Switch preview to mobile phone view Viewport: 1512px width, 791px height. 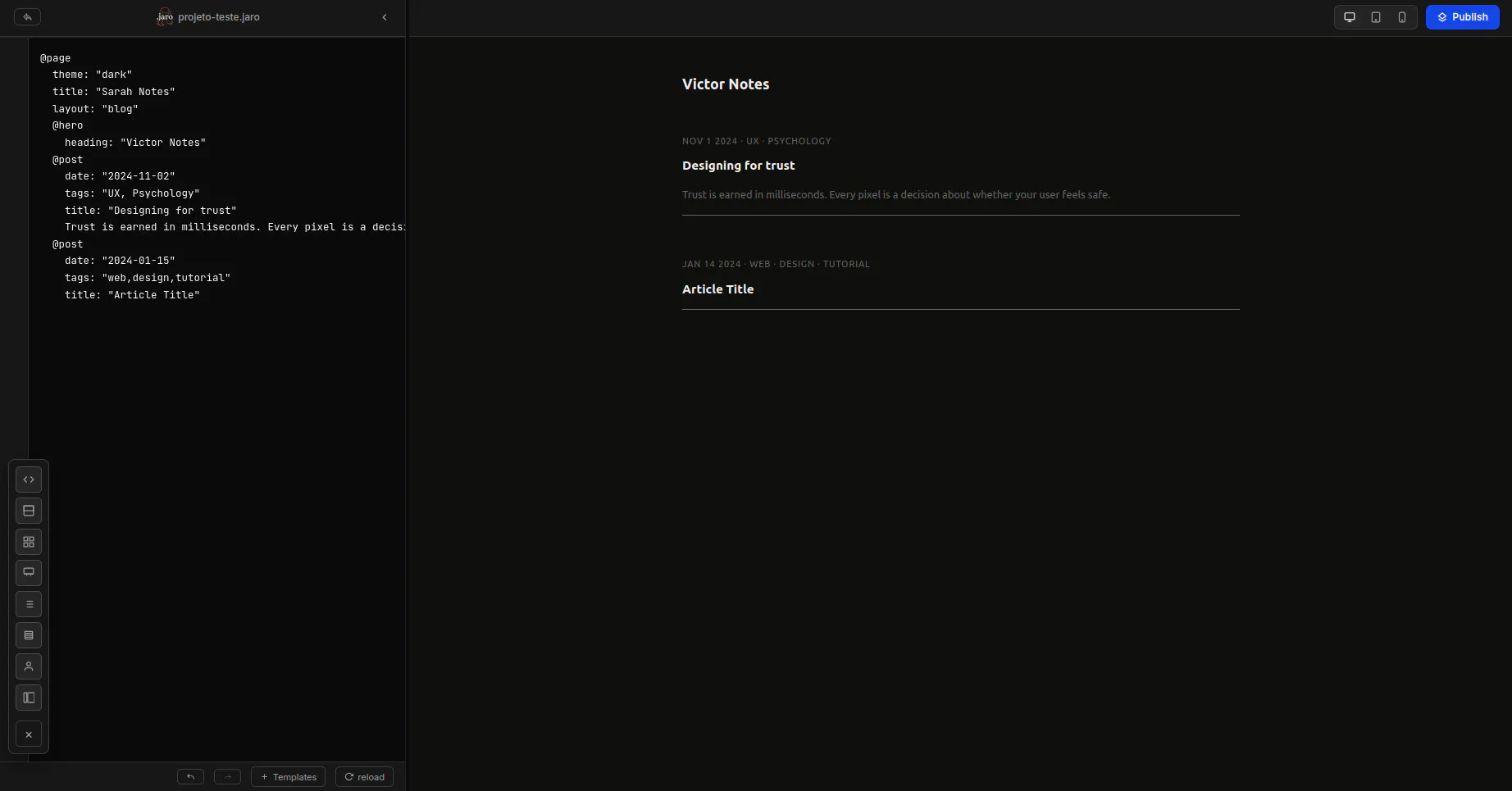[1402, 17]
